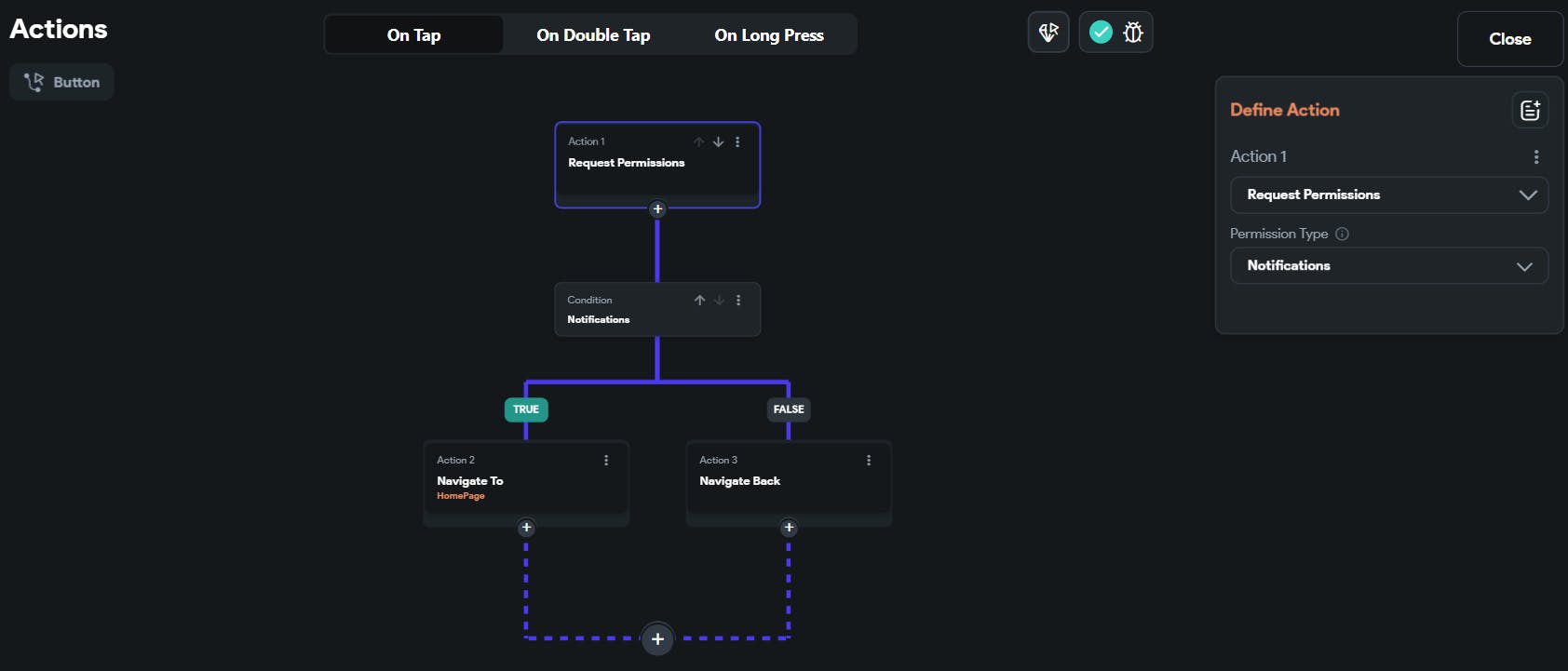Click the green checkmark status icon
The height and width of the screenshot is (671, 1568).
1101,33
